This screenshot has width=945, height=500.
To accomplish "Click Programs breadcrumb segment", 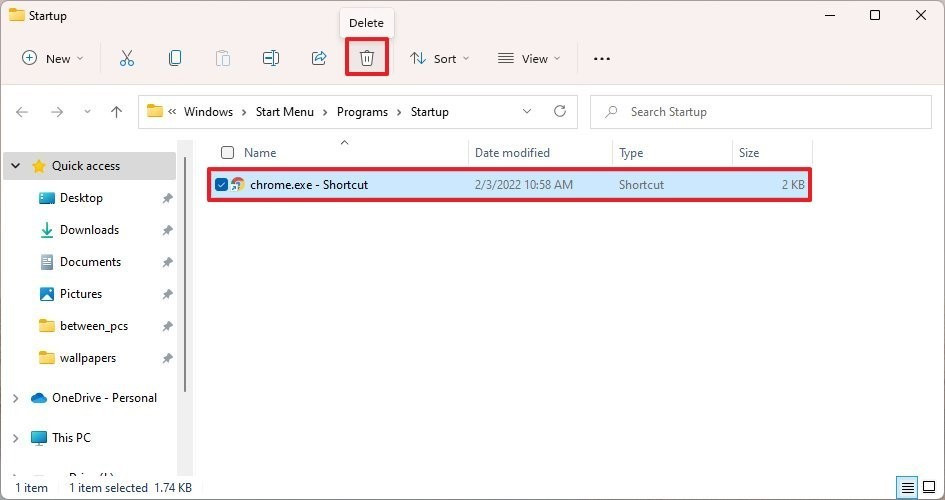I will [362, 112].
